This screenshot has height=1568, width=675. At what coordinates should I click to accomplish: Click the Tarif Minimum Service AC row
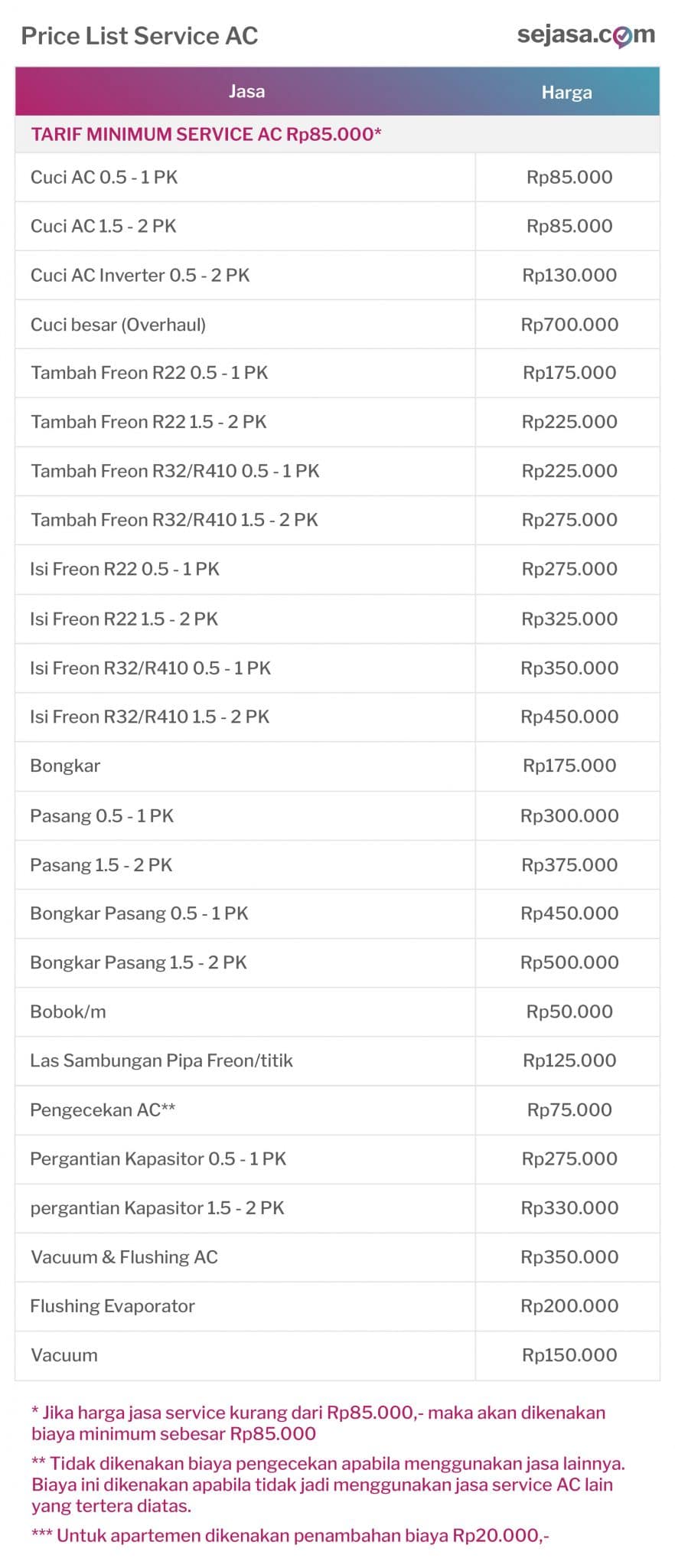[x=206, y=135]
